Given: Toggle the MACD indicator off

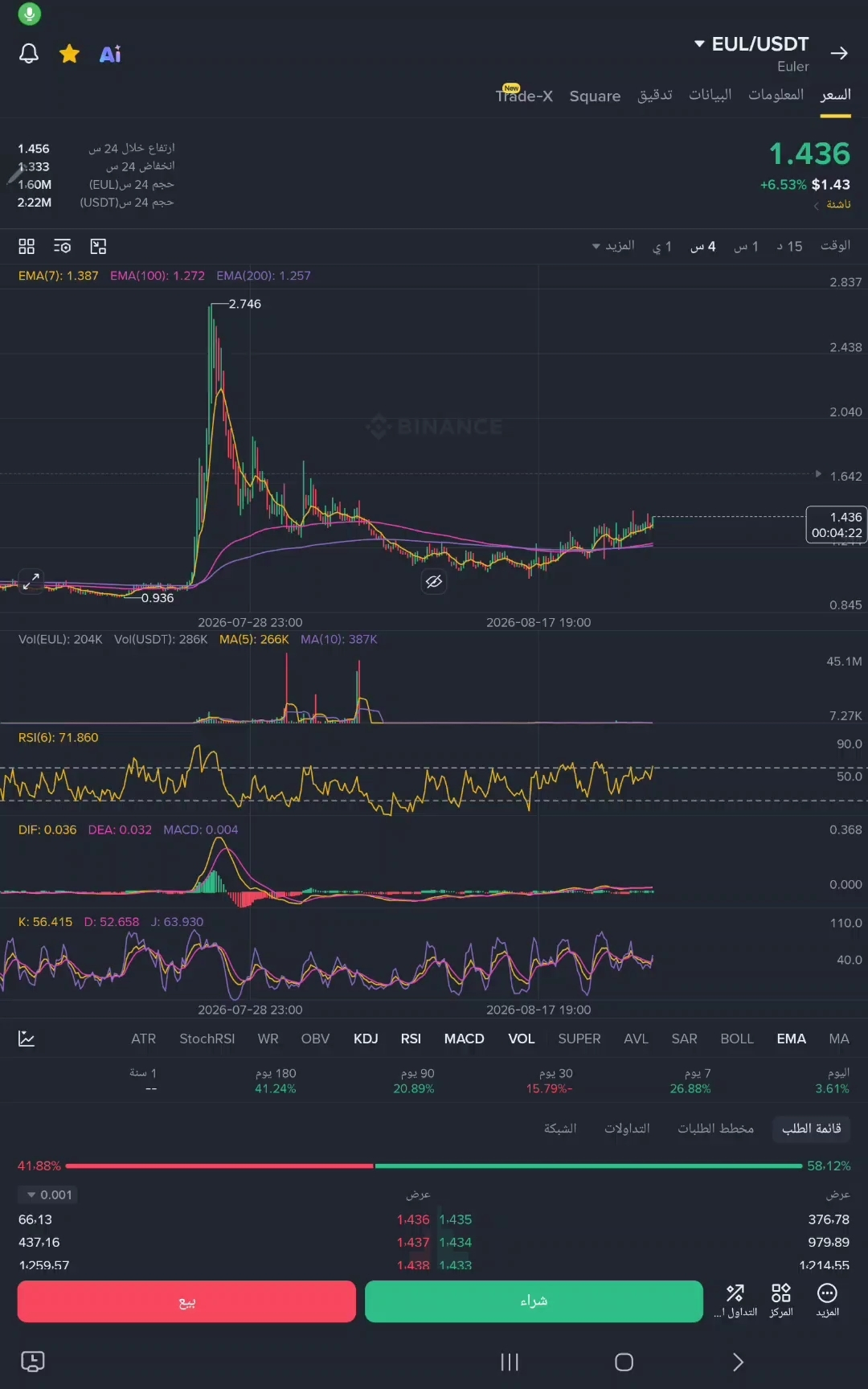Looking at the screenshot, I should [x=464, y=1039].
